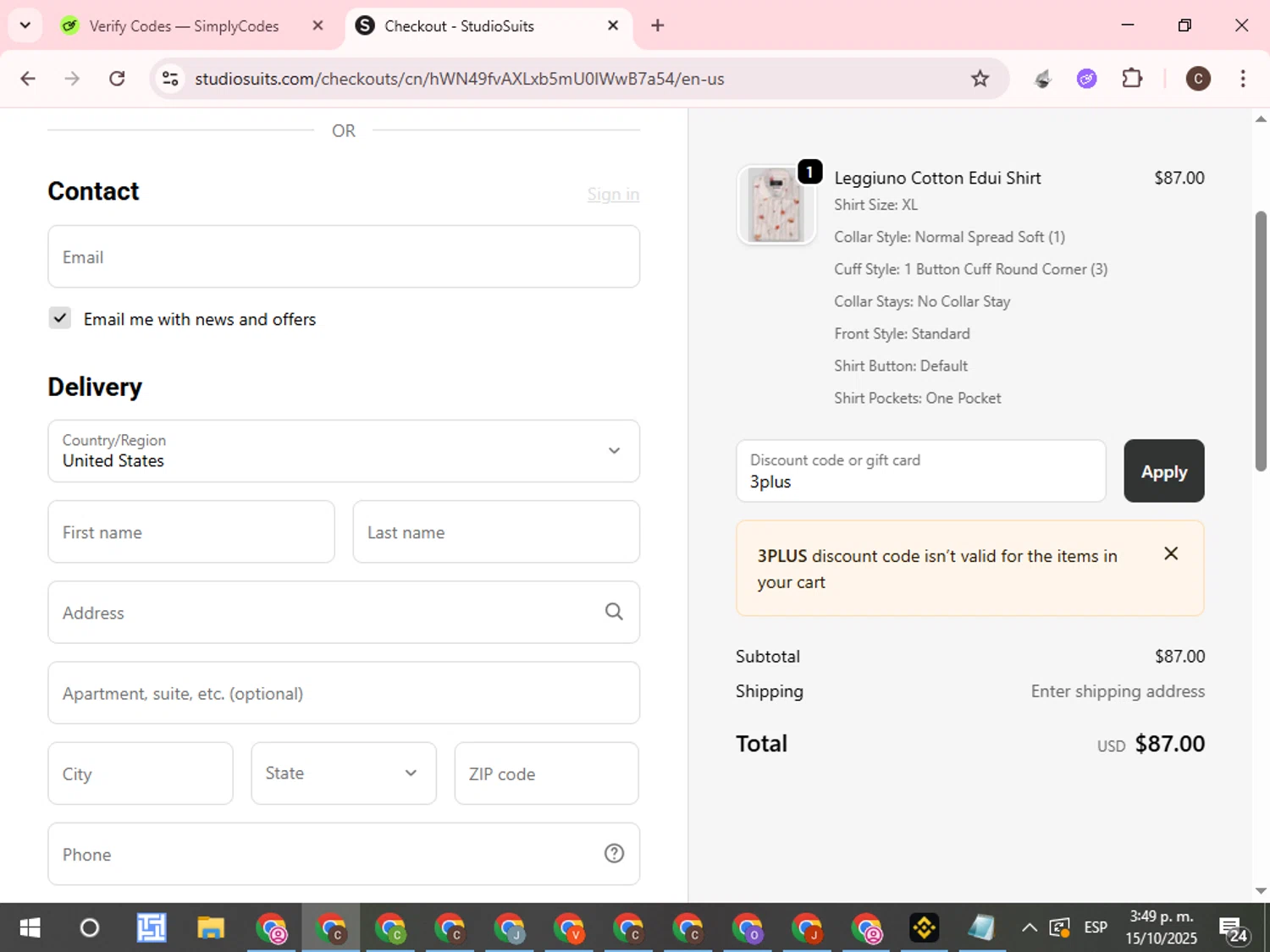Open the notepad app on taskbar
1270x952 pixels.
click(x=982, y=928)
